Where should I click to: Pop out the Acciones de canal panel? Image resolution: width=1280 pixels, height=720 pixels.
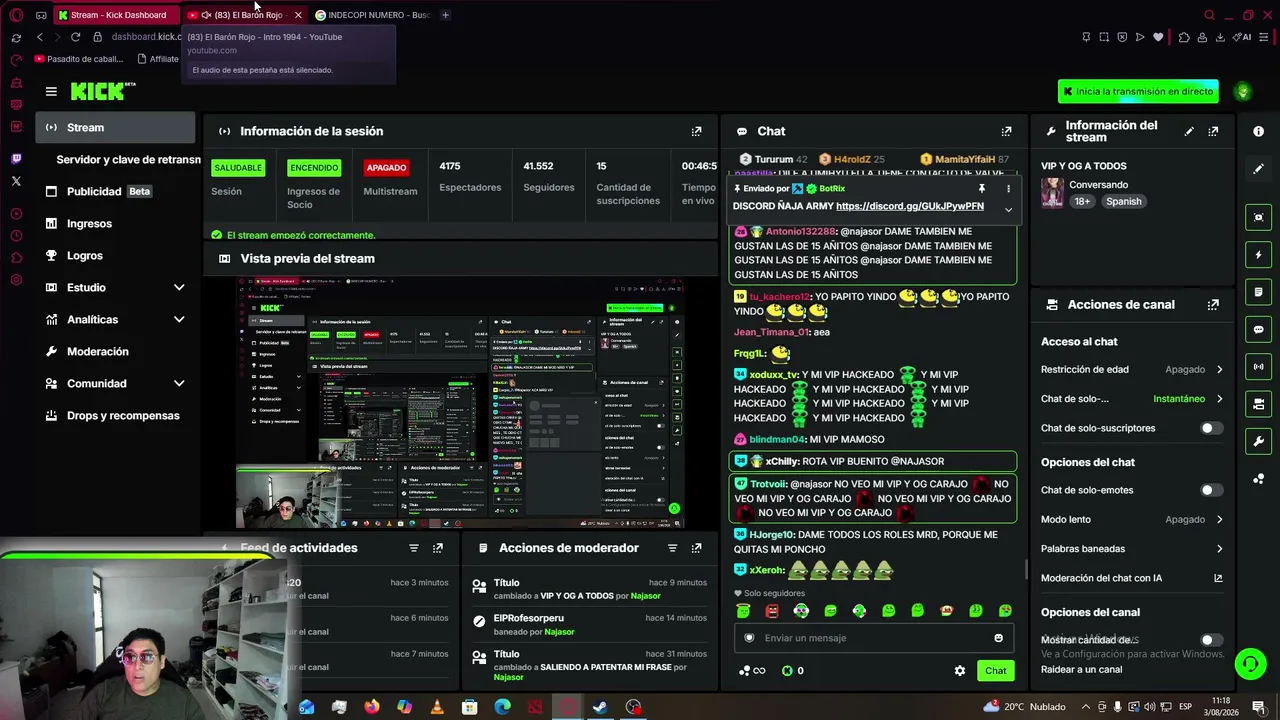point(1213,305)
